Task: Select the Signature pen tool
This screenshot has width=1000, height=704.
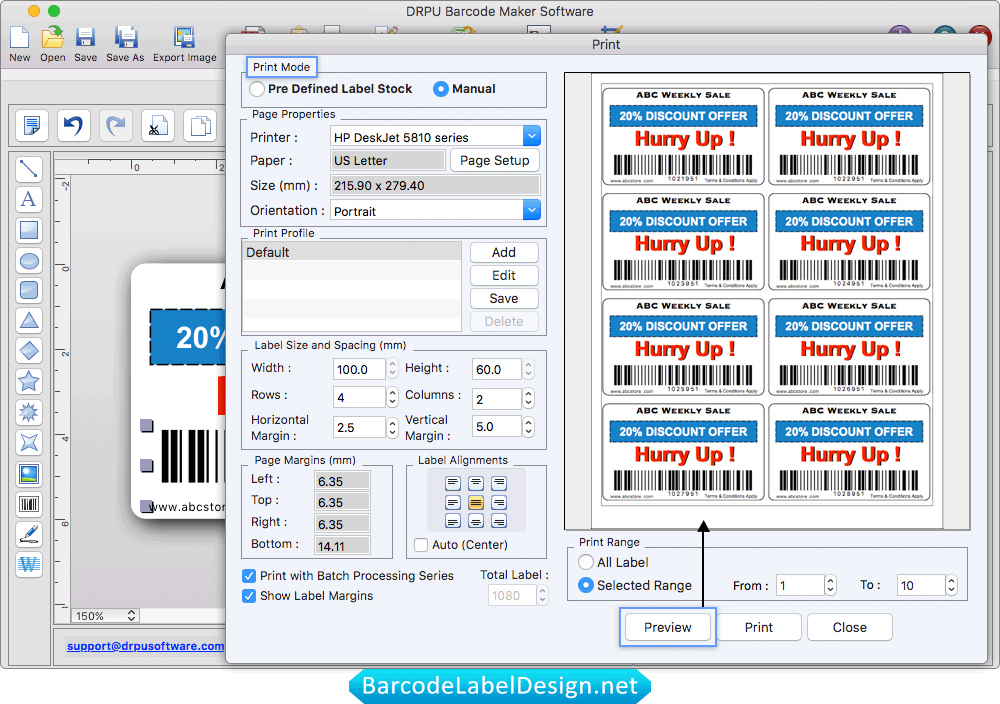Action: pos(29,534)
